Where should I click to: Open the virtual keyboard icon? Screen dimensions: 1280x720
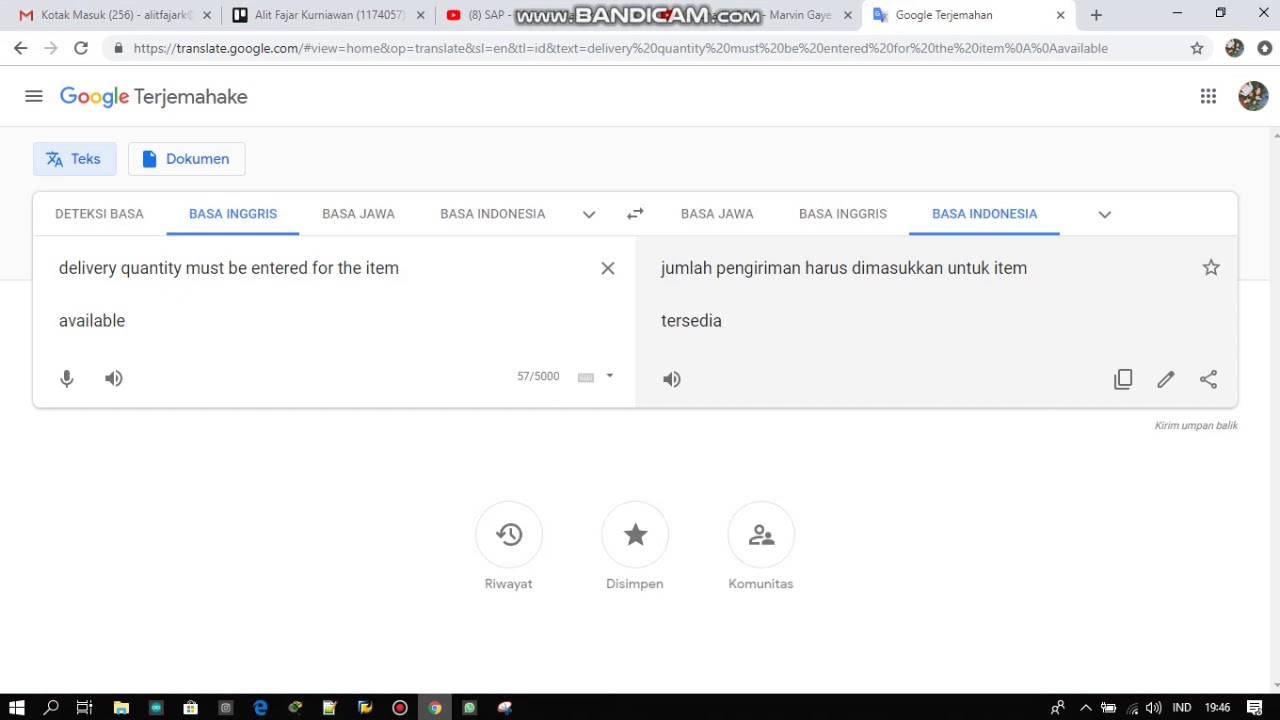(586, 377)
